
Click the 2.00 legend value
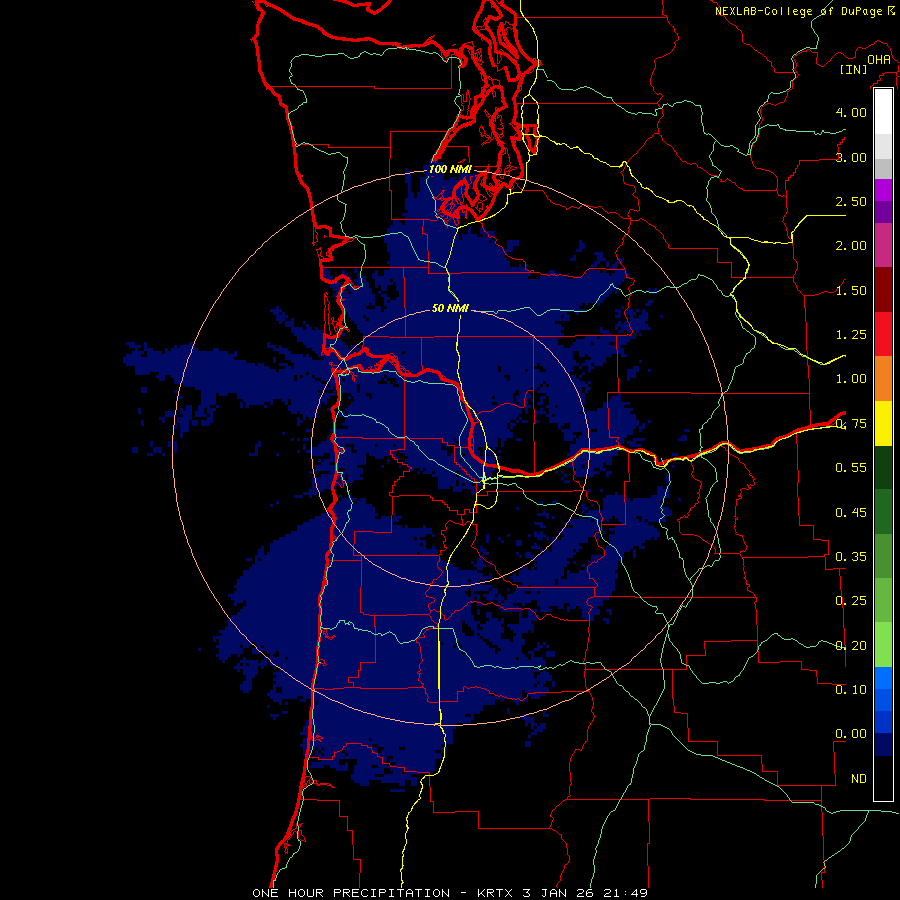pos(851,246)
